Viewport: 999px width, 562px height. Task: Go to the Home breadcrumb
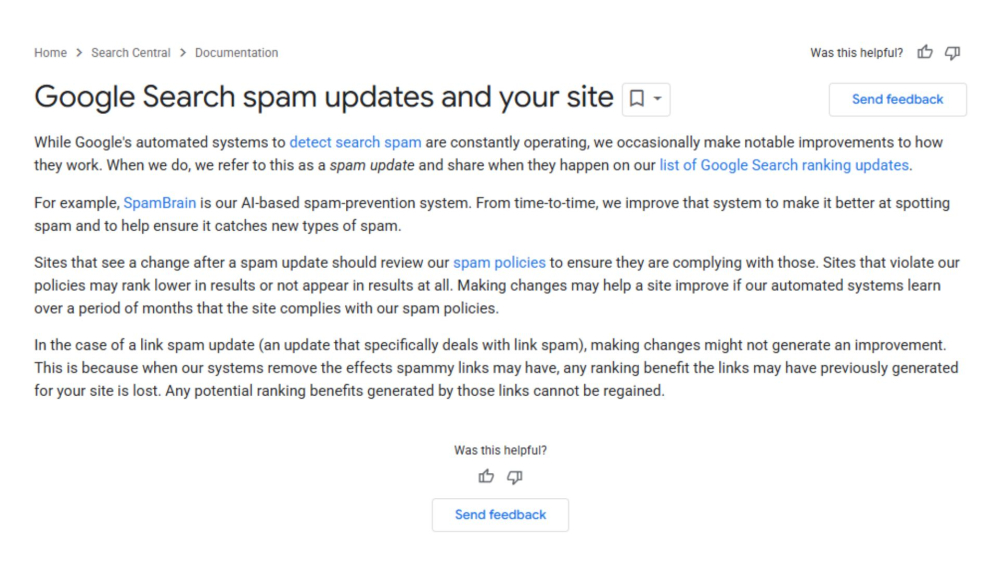click(50, 53)
